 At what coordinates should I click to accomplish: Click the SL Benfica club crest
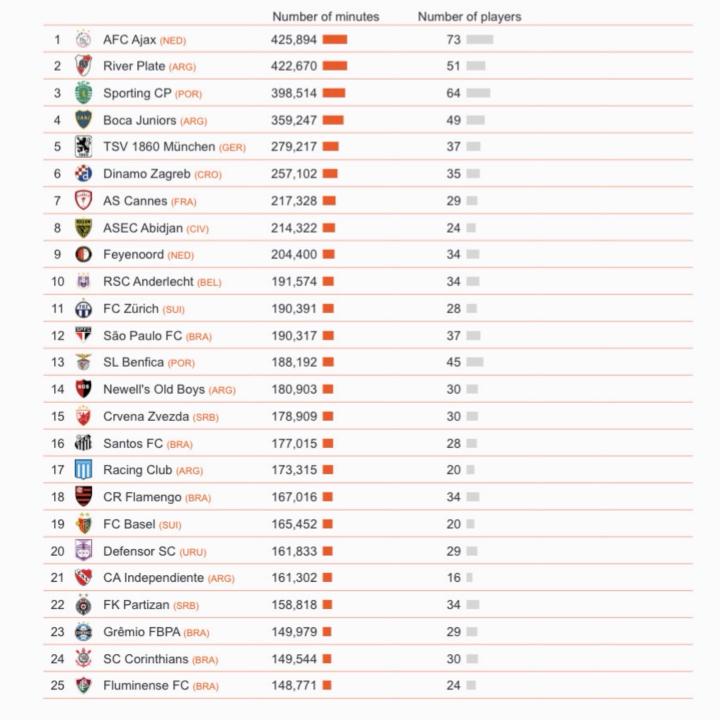pyautogui.click(x=83, y=362)
